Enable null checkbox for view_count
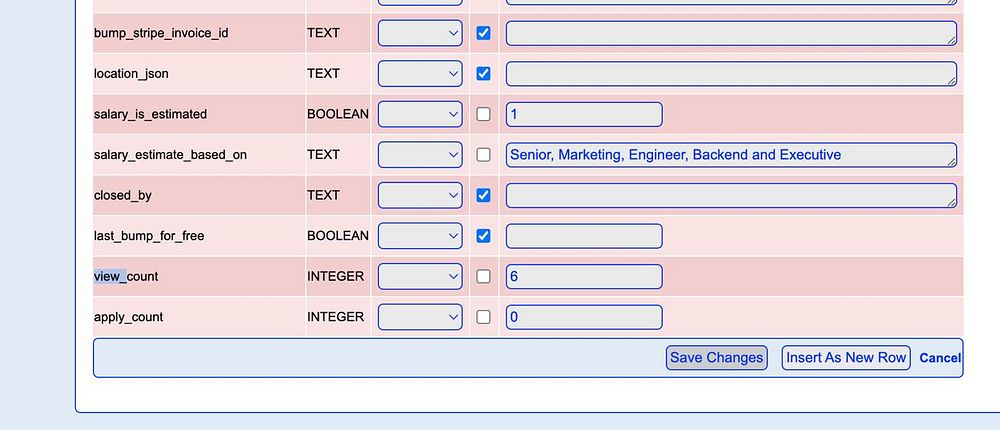The image size is (1000, 430). [484, 276]
